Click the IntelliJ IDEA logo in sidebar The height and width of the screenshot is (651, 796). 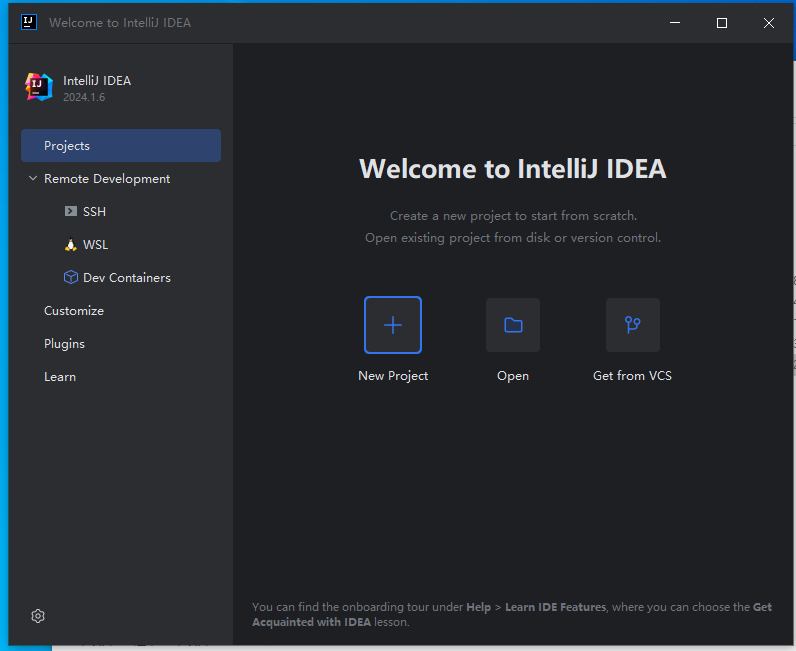39,87
